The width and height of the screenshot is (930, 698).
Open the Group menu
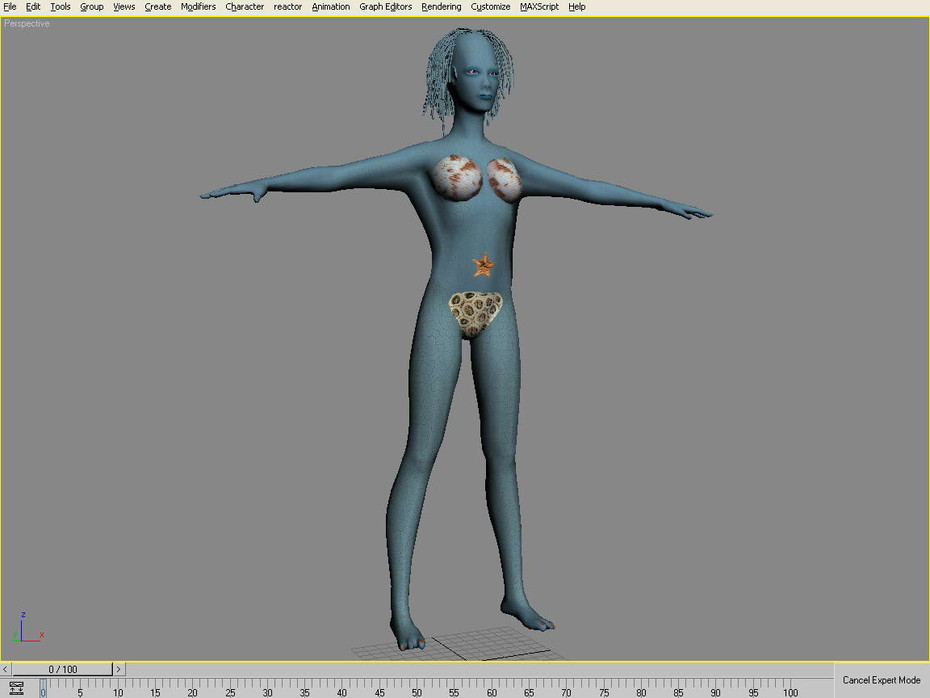pyautogui.click(x=91, y=7)
